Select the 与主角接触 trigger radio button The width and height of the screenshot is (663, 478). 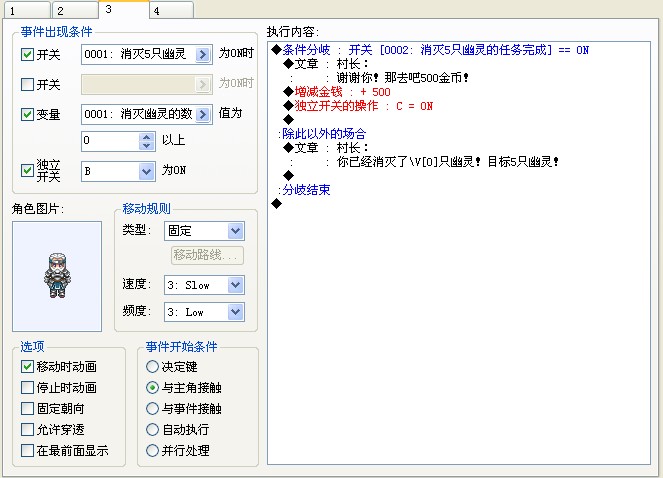point(152,387)
